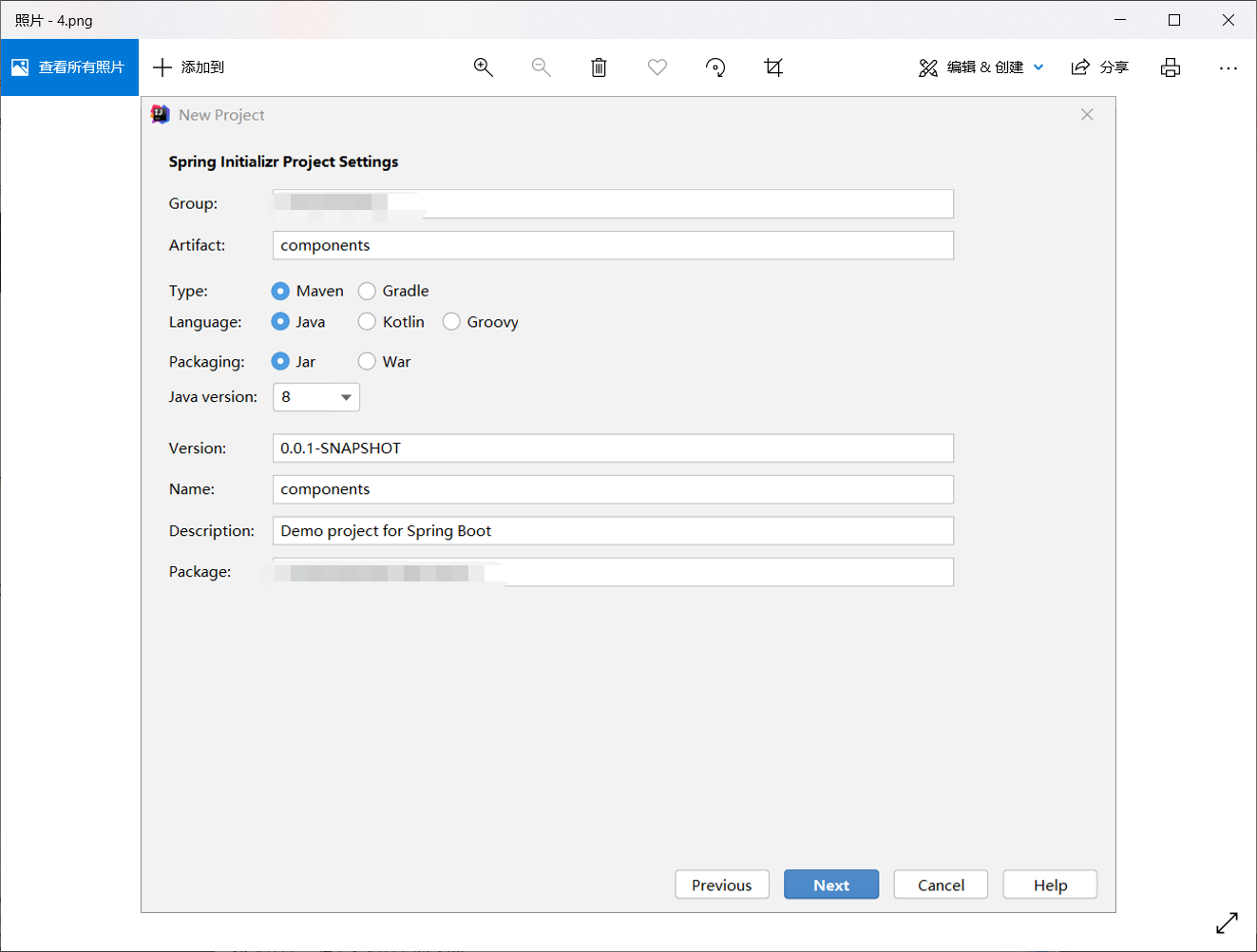
Task: Minimize the Photos window
Action: [1120, 19]
